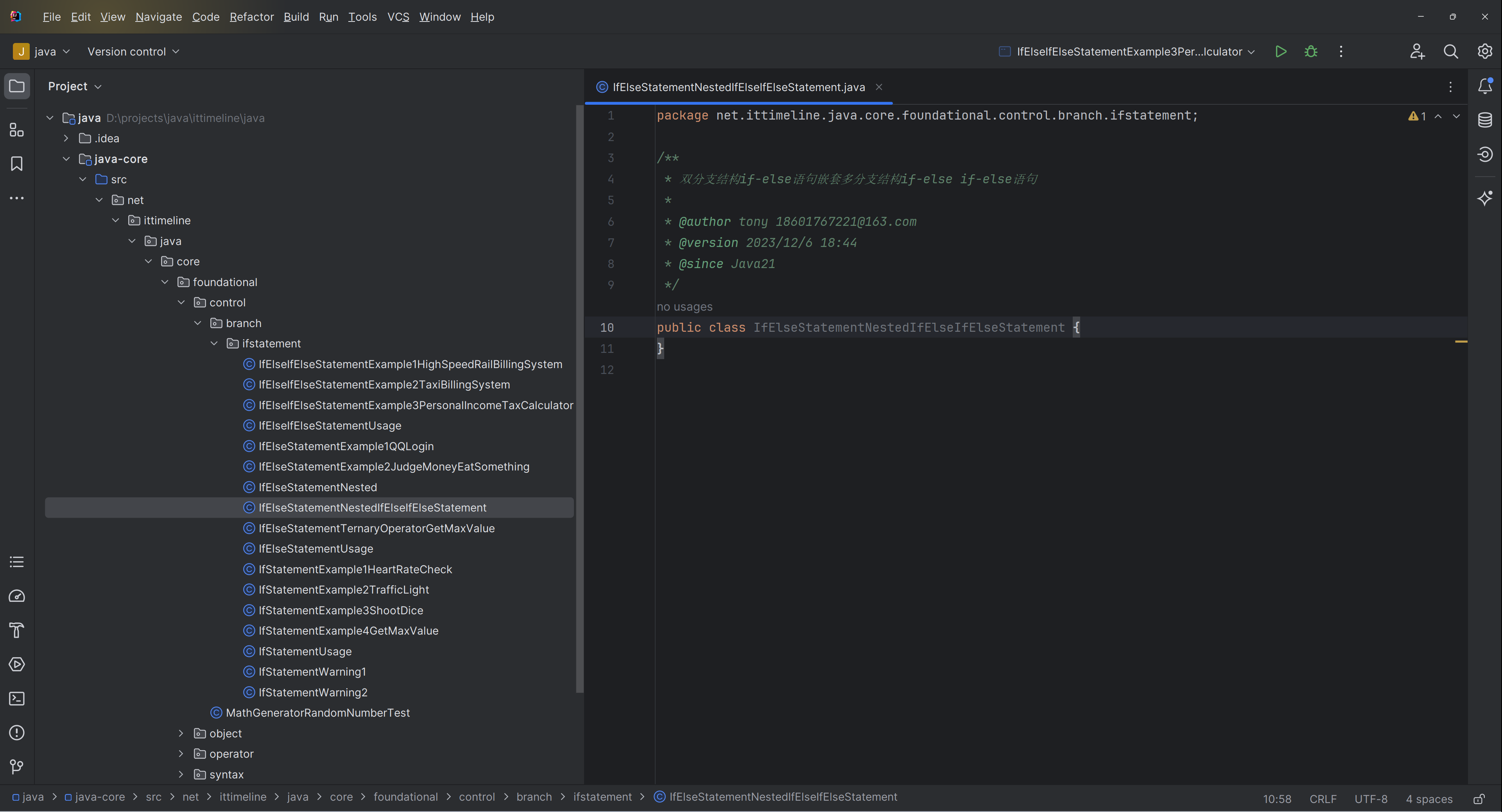Open the Build hammer tool window

(x=17, y=630)
